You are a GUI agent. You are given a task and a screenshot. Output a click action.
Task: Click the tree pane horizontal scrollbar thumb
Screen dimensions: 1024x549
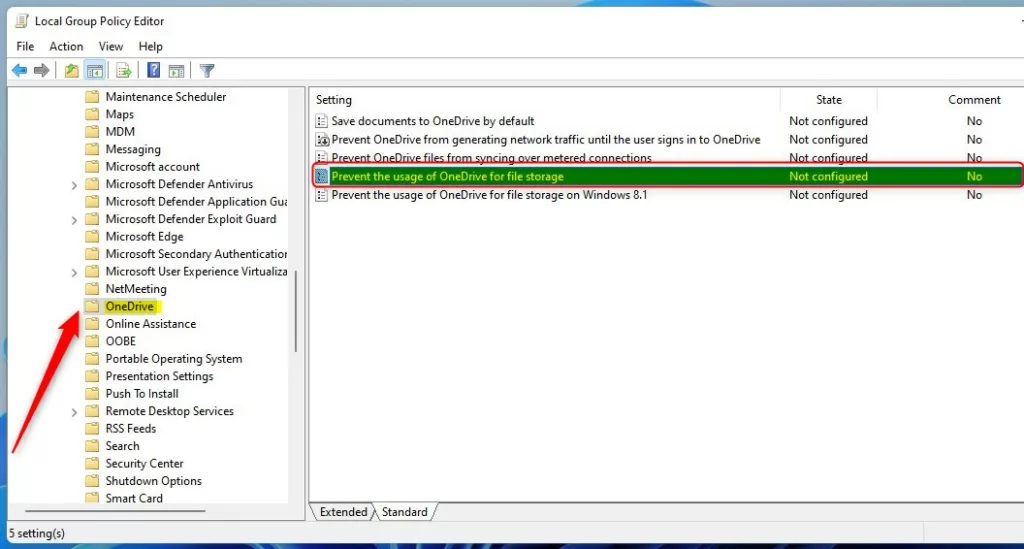(115, 511)
